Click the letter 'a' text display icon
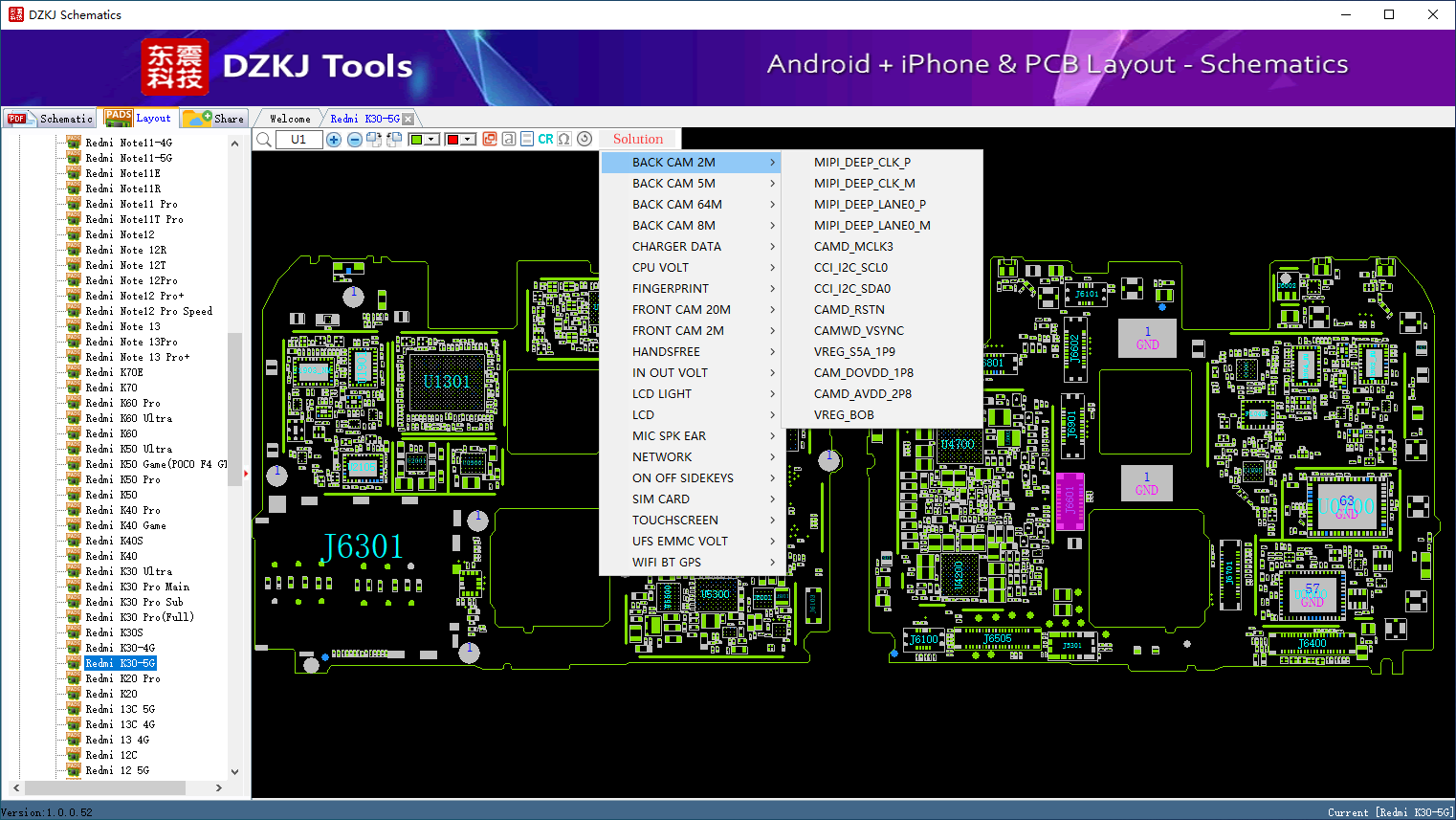1456x820 pixels. click(509, 139)
